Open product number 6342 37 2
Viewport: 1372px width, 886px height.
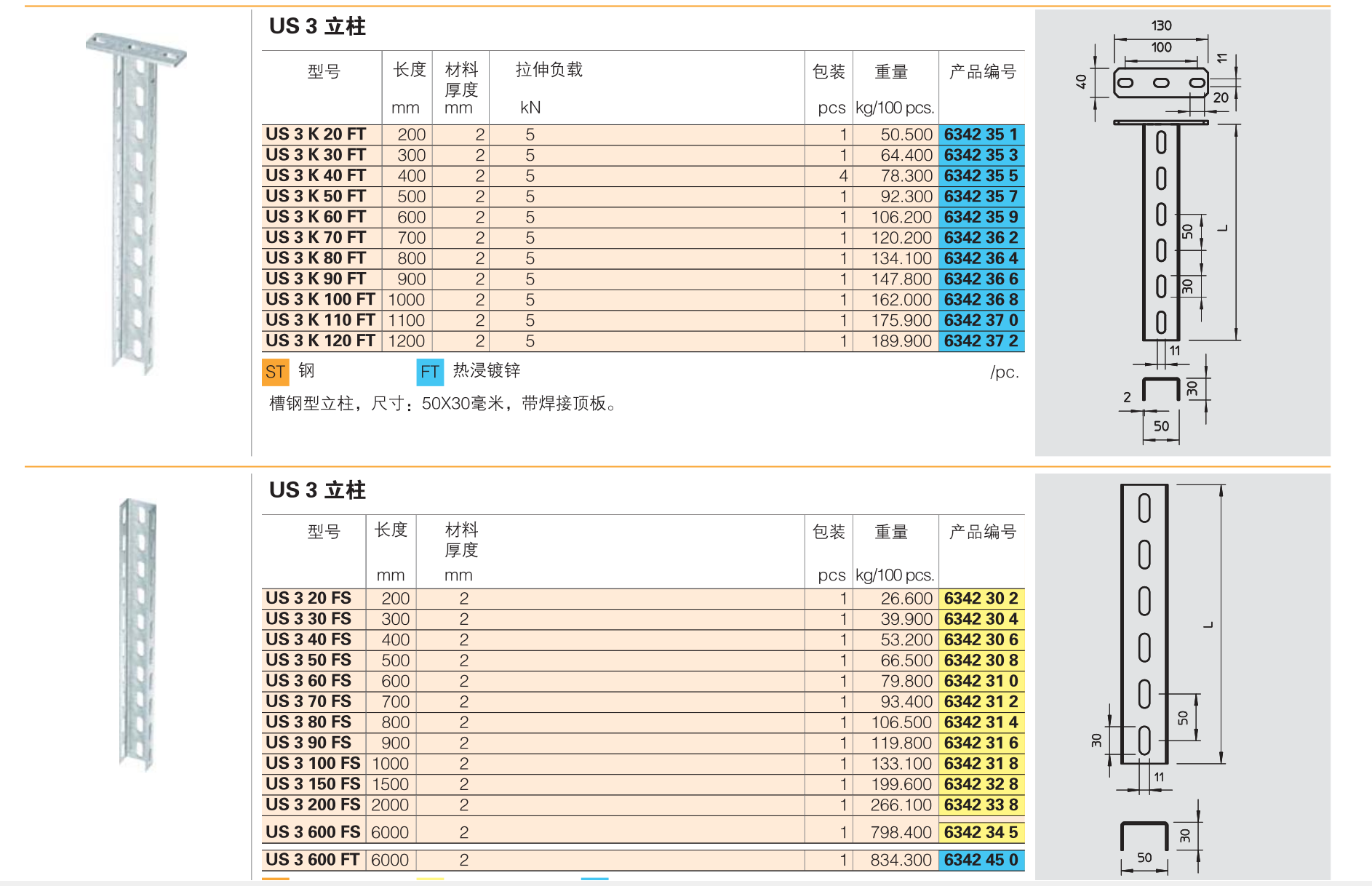click(981, 341)
